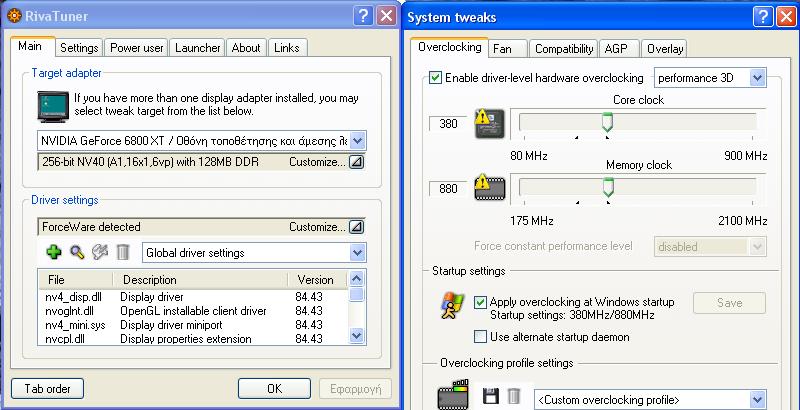Close the System tweaks window
The height and width of the screenshot is (410, 800).
(786, 17)
